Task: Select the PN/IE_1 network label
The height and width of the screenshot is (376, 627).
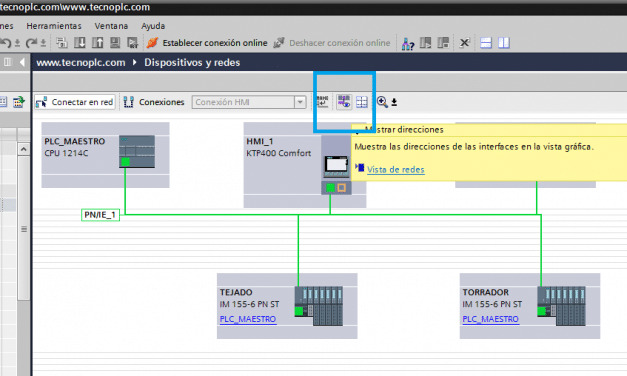Action: (x=100, y=215)
